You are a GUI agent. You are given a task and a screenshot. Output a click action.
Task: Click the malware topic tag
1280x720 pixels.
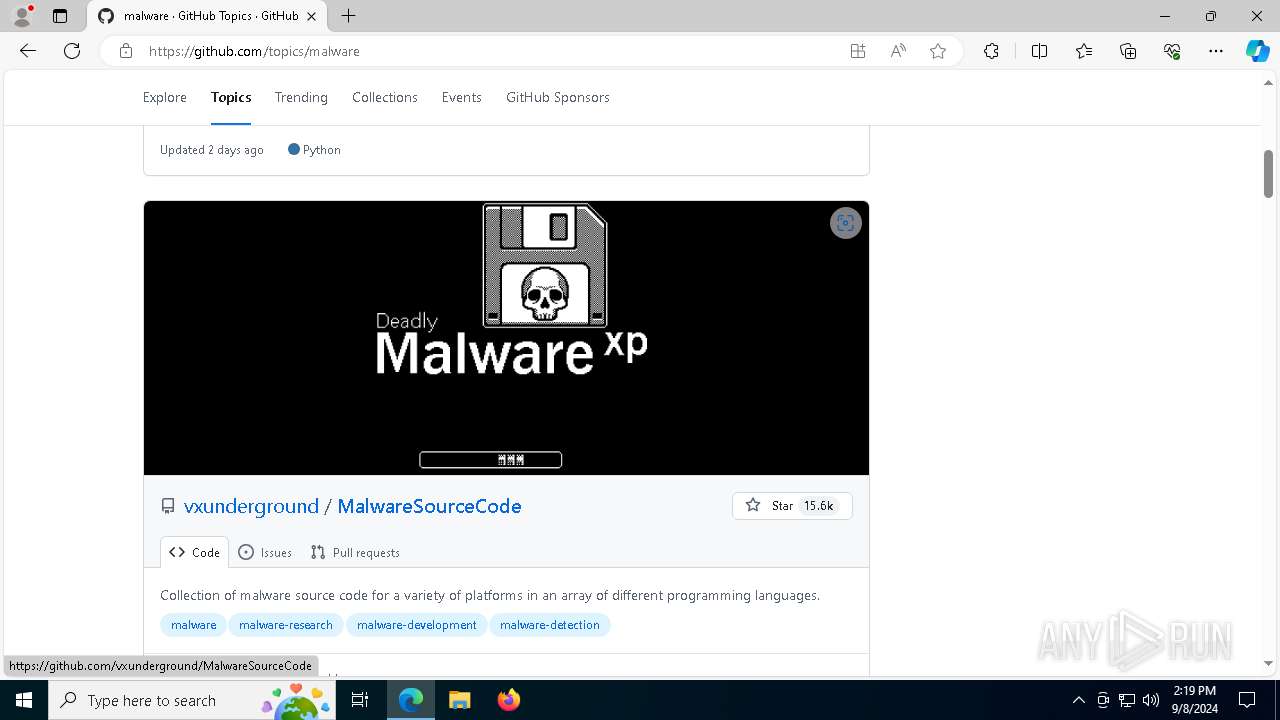pos(194,625)
